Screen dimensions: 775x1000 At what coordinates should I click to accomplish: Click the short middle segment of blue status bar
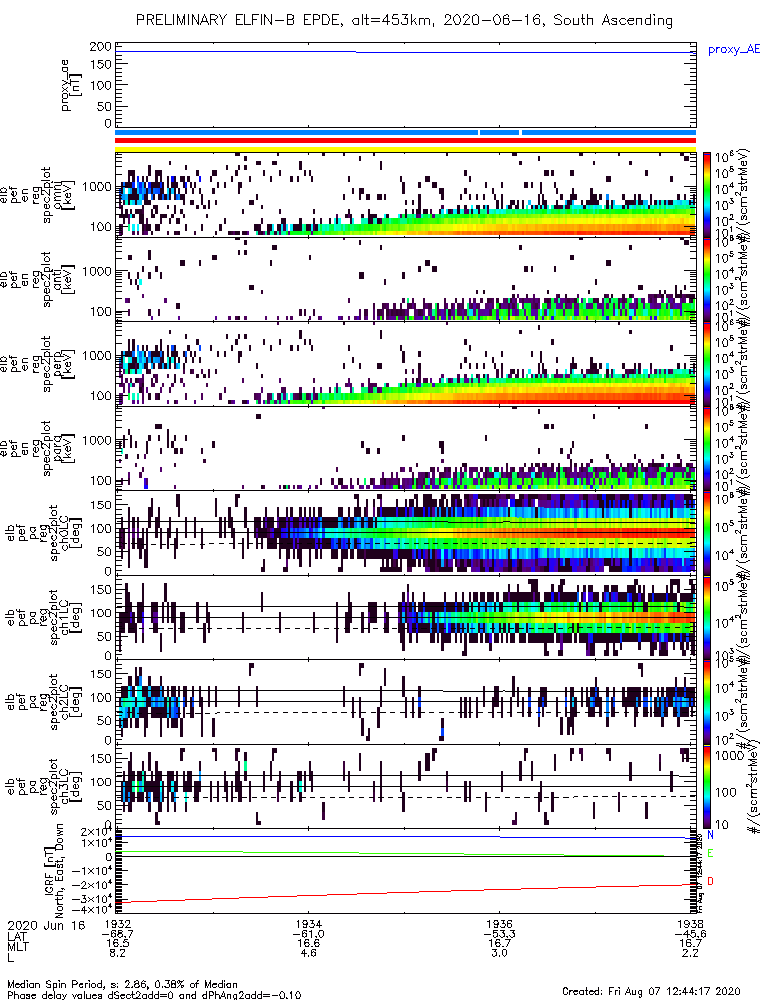pyautogui.click(x=499, y=133)
